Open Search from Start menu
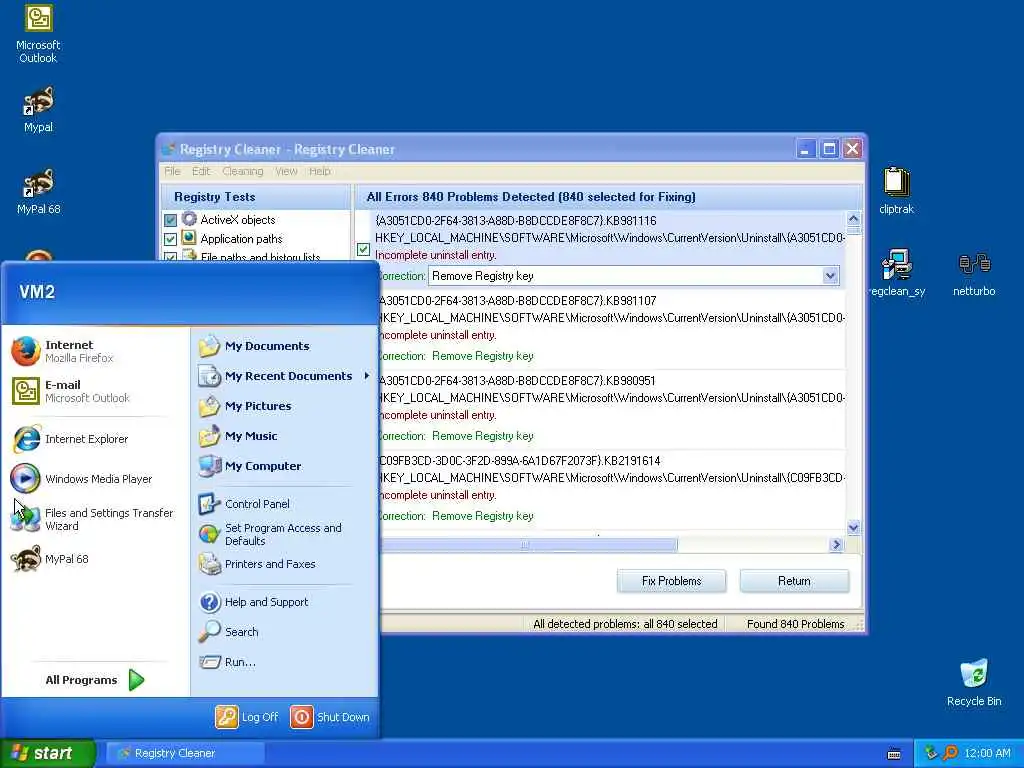 (284, 632)
